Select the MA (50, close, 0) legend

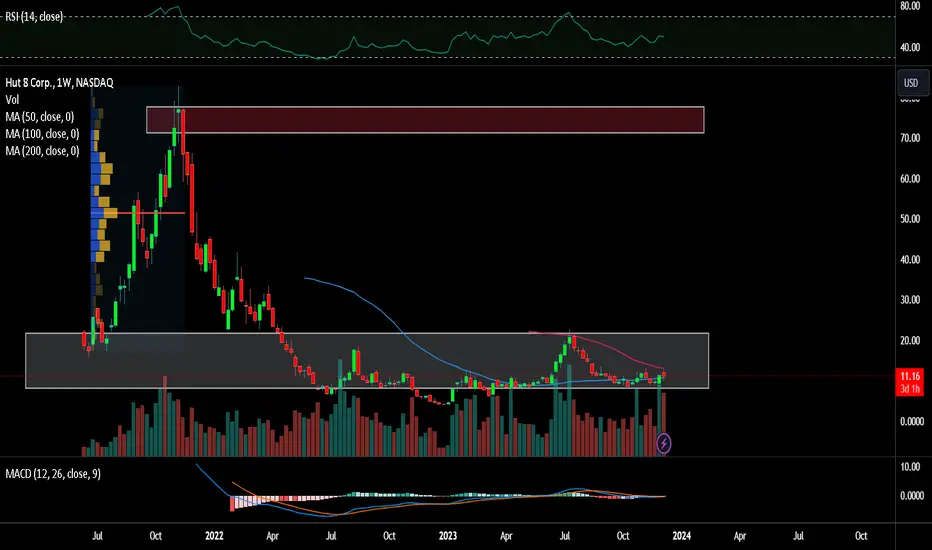(x=39, y=117)
